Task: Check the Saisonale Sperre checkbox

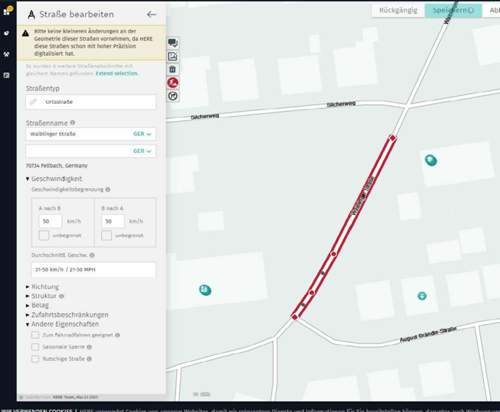Action: 35,347
